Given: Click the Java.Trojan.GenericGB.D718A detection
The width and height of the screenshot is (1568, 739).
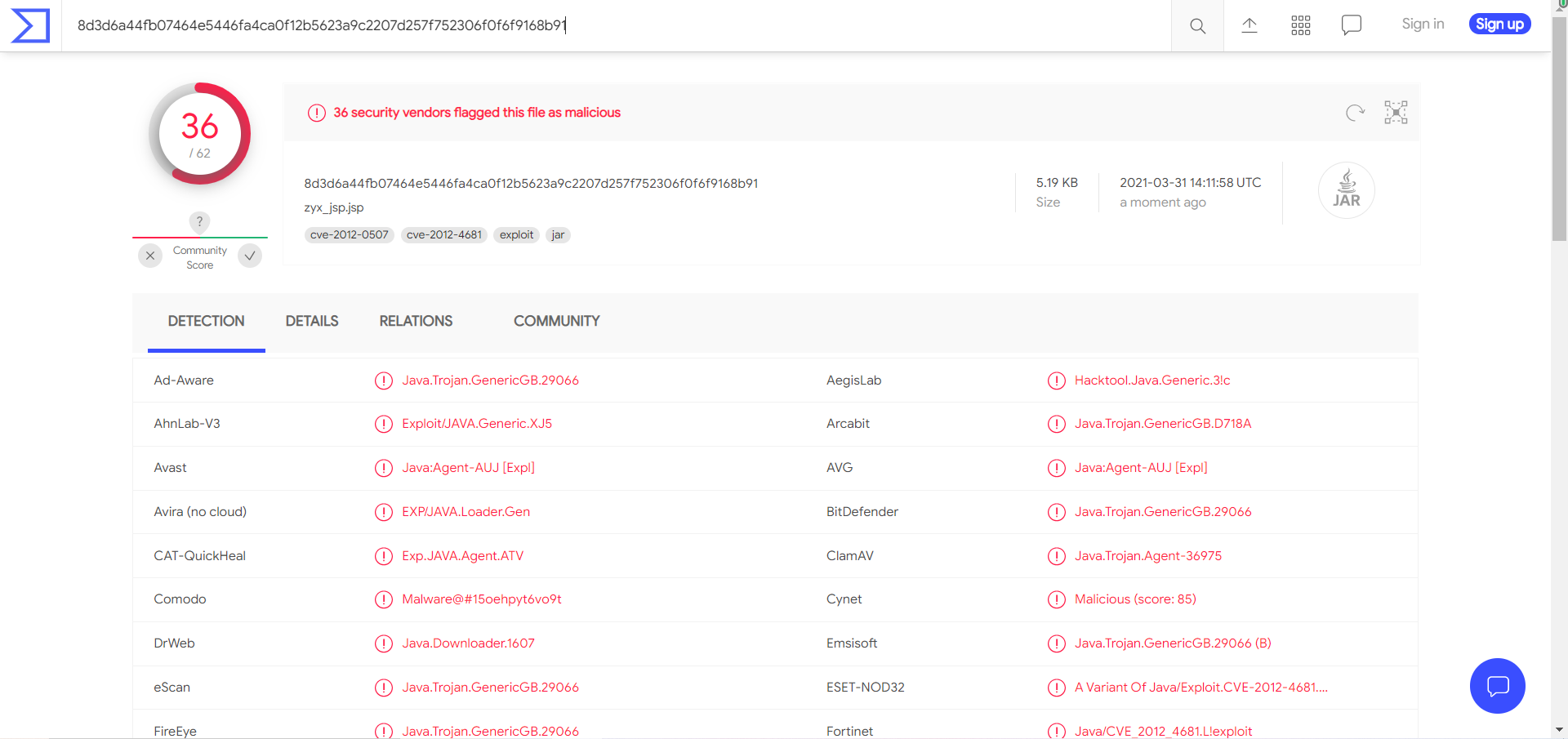Looking at the screenshot, I should 1163,424.
